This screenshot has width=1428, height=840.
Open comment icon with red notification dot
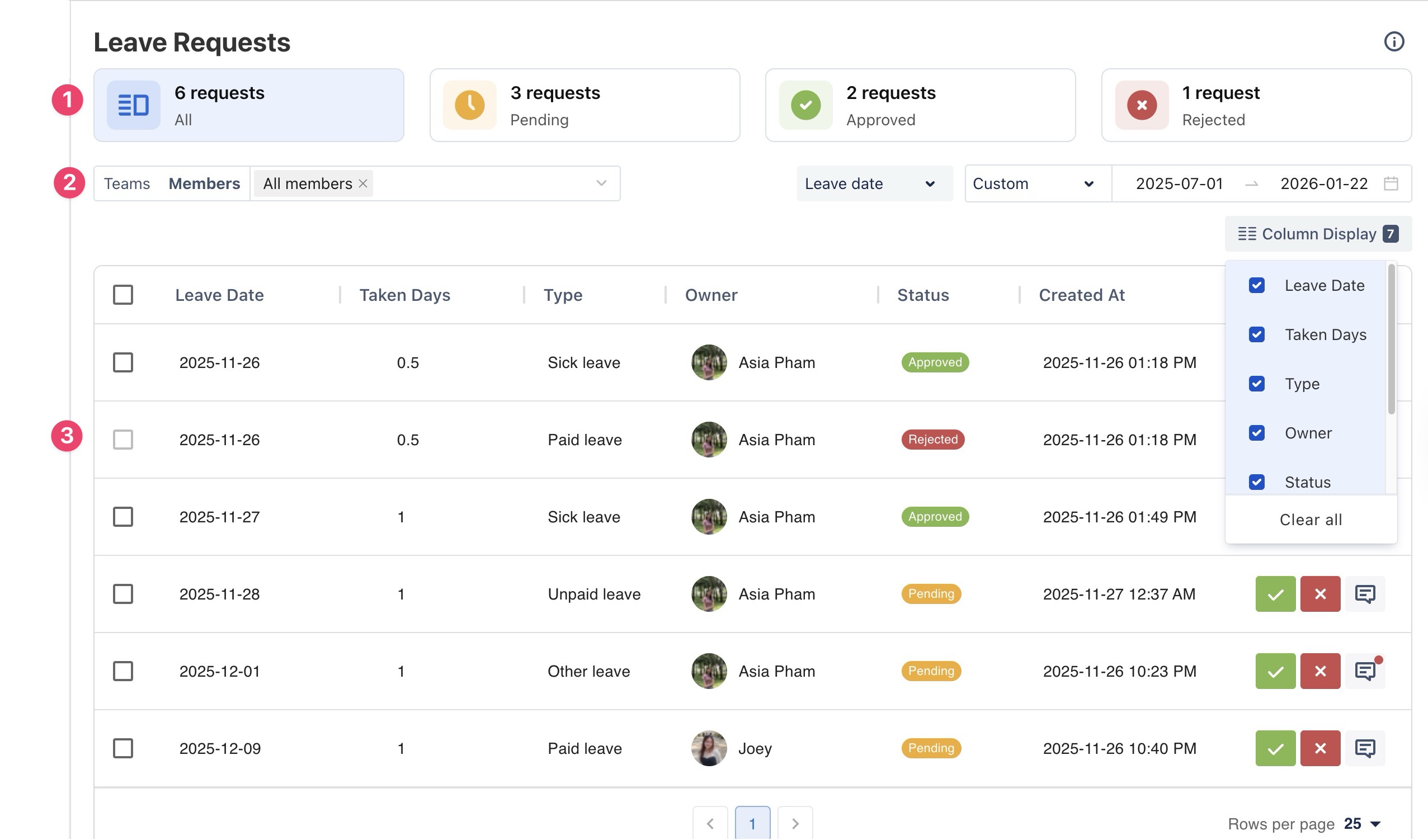(1365, 671)
